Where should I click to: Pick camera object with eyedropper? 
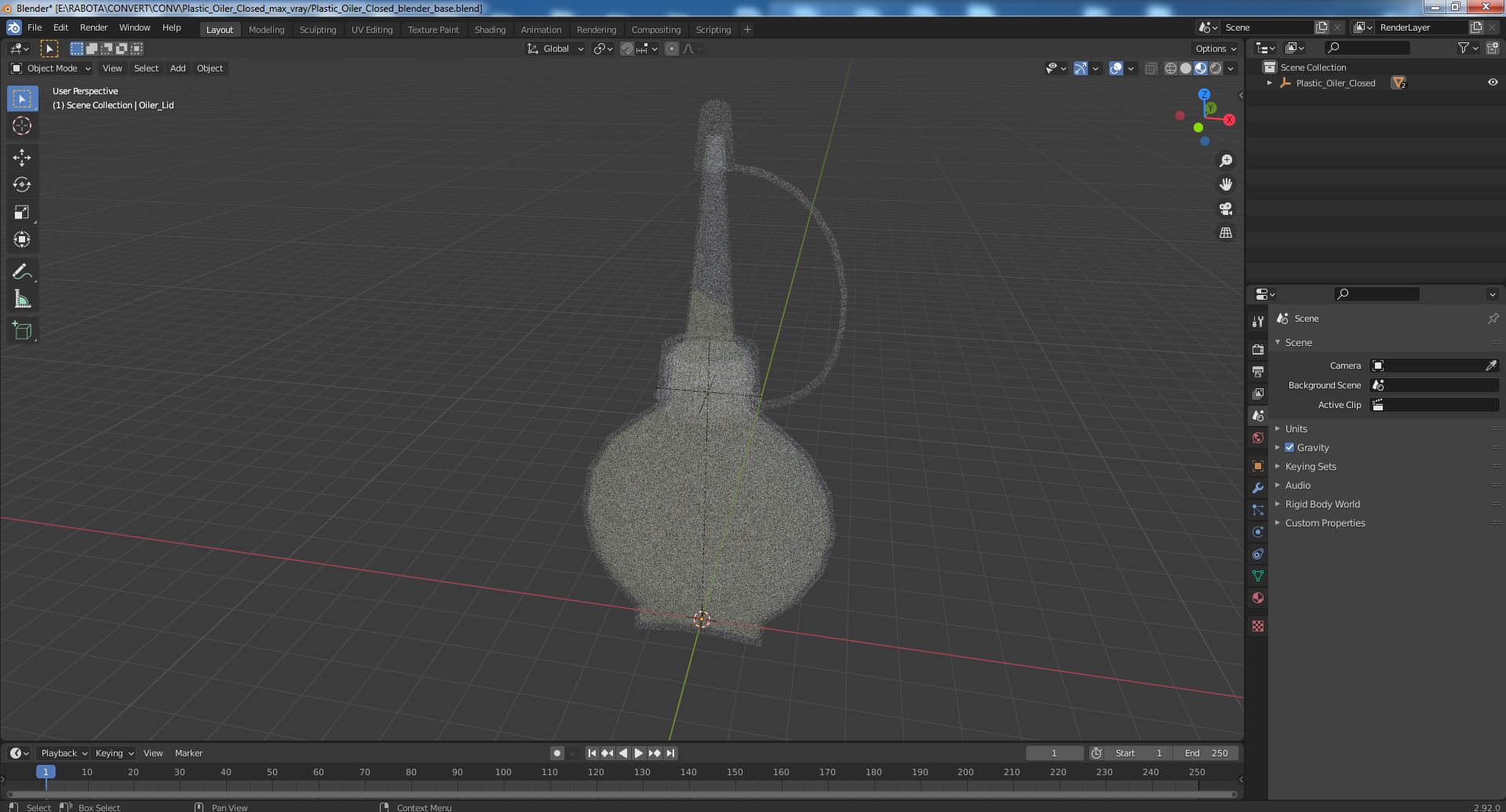[x=1491, y=366]
